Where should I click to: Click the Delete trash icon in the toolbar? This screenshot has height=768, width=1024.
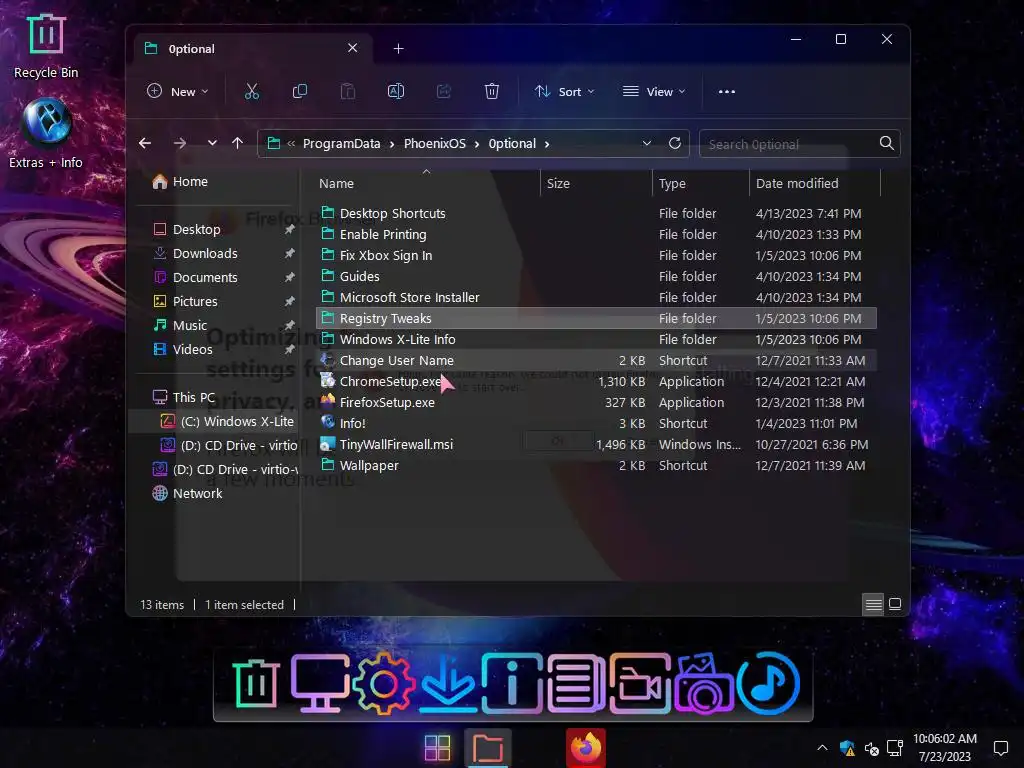pyautogui.click(x=492, y=91)
